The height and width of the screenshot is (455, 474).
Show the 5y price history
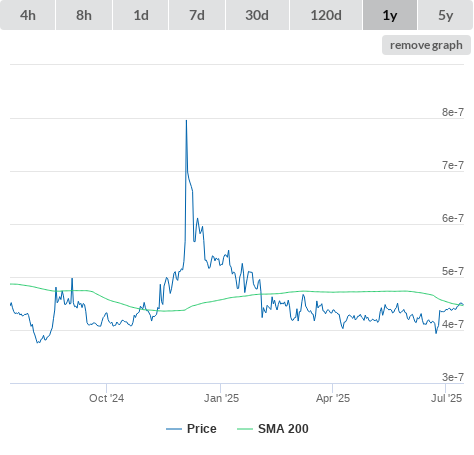point(446,15)
